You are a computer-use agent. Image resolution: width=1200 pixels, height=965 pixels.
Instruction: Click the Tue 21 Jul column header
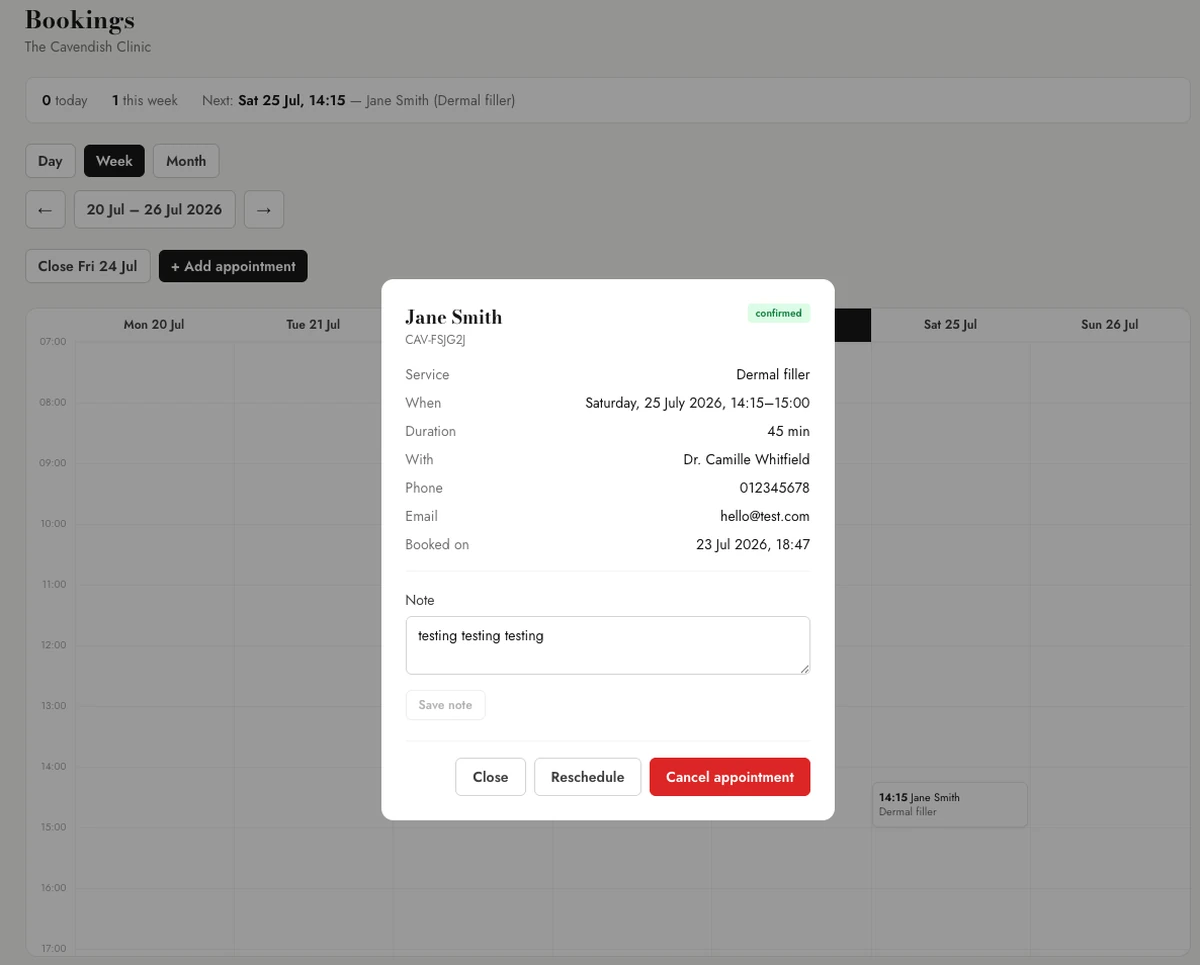pos(313,325)
